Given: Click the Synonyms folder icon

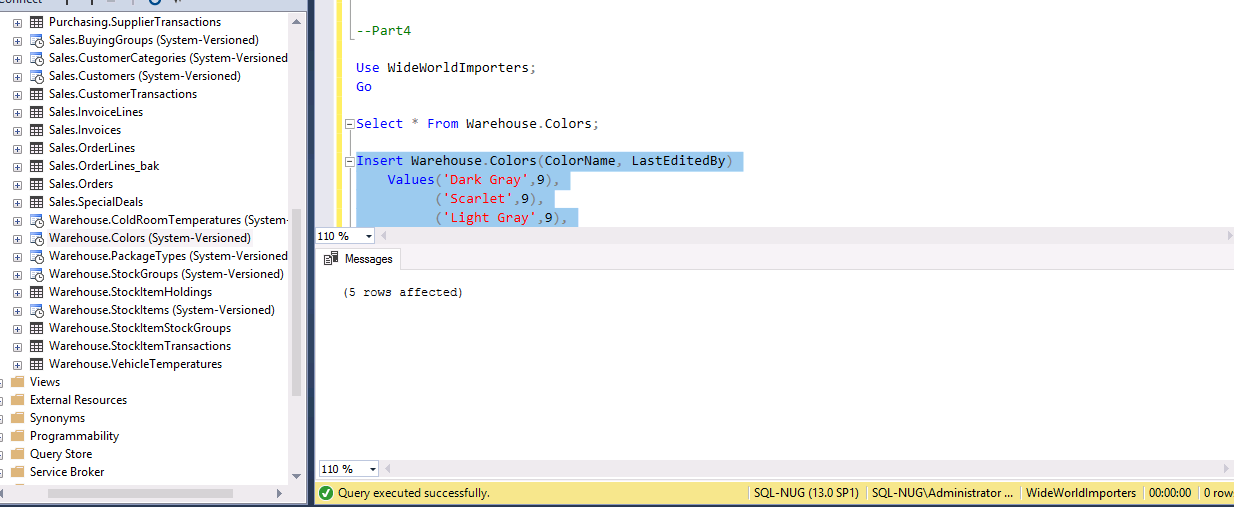Looking at the screenshot, I should tap(17, 418).
